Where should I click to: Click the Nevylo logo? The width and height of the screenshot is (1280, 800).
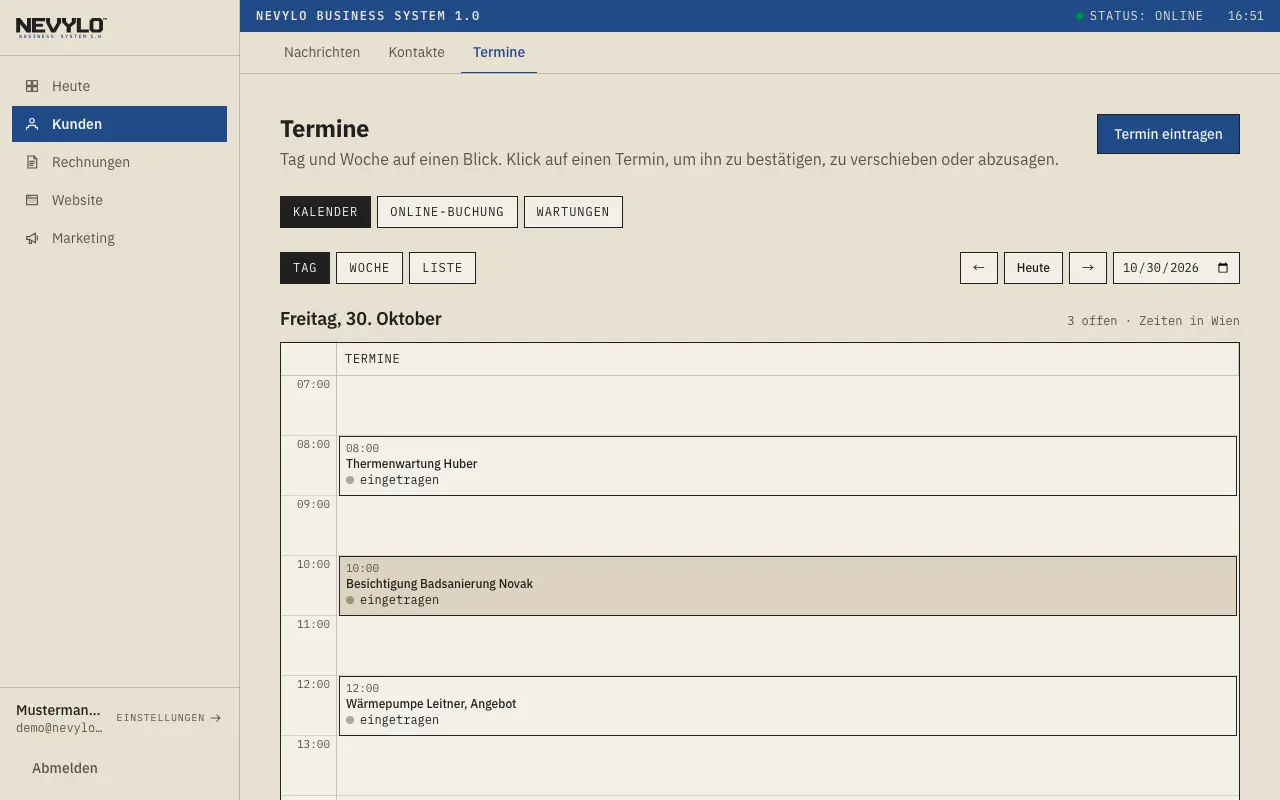61,28
